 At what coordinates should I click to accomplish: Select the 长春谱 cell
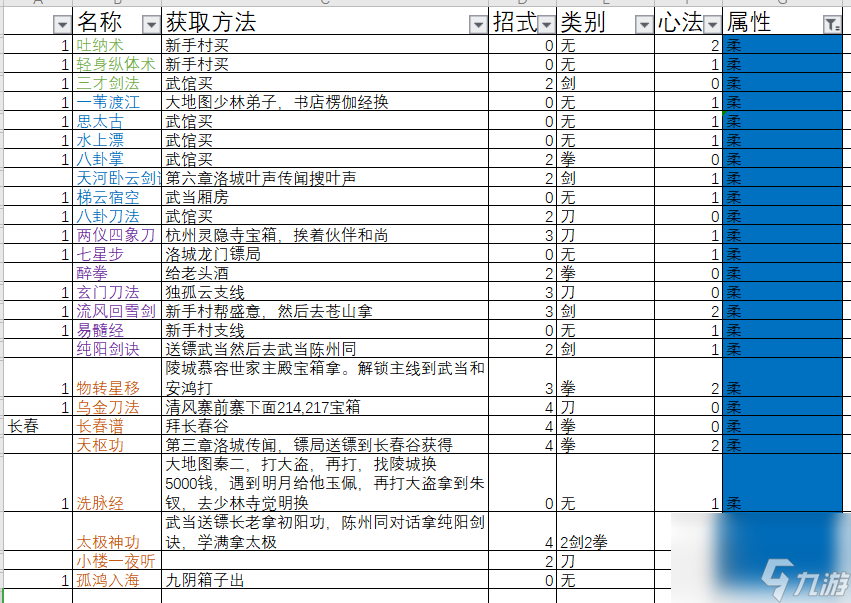point(117,426)
